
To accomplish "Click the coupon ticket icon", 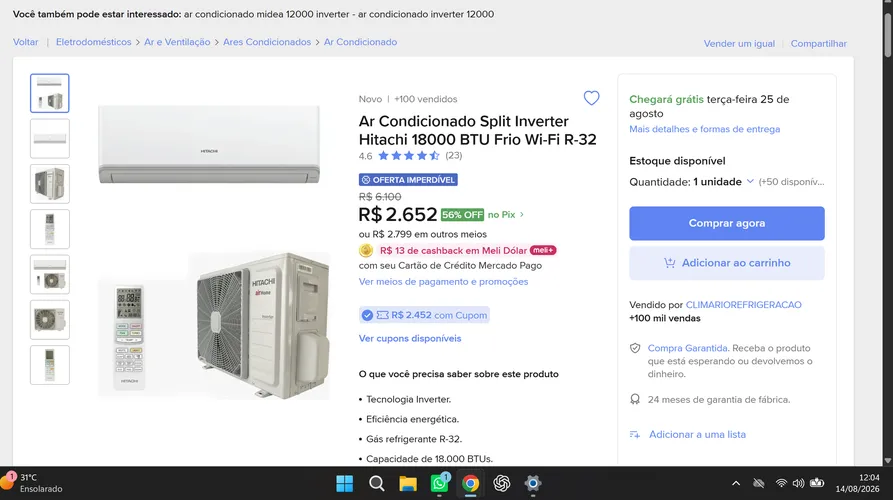I will pos(382,315).
